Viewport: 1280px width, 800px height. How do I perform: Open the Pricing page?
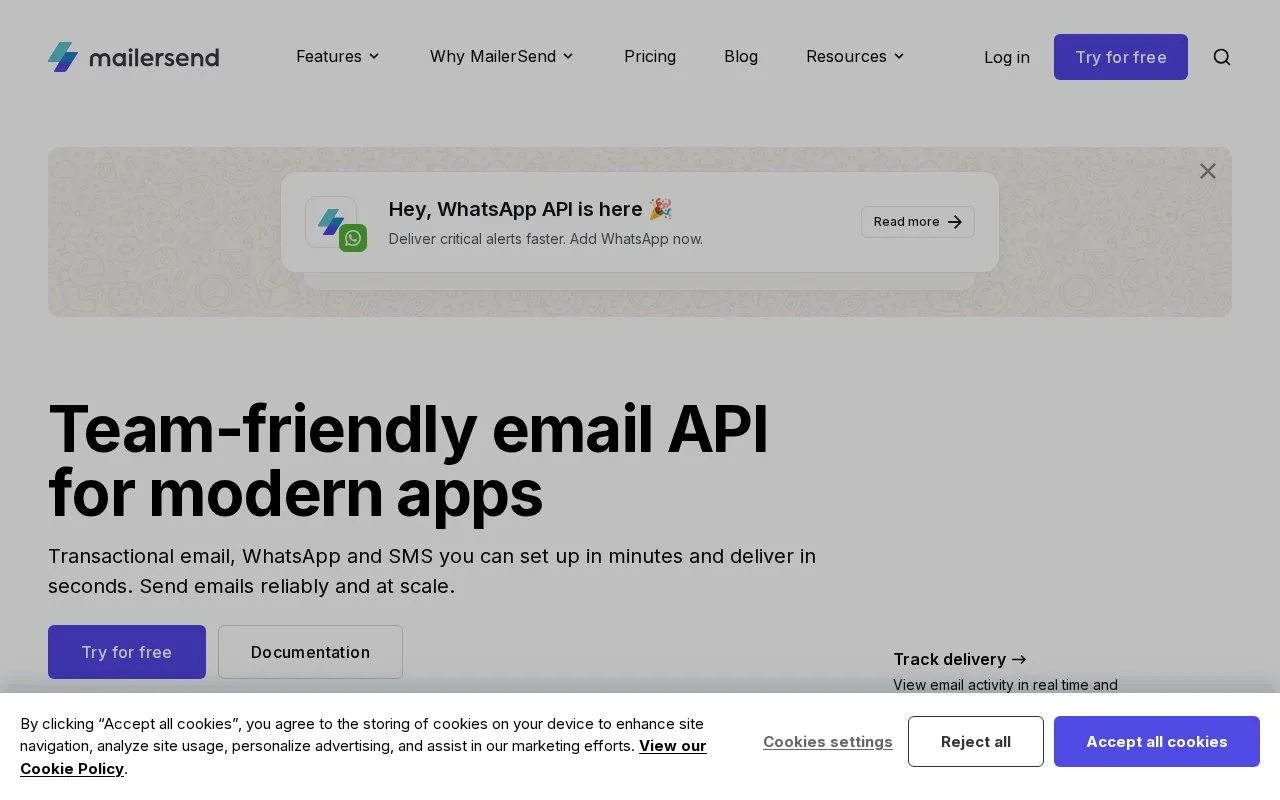650,56
